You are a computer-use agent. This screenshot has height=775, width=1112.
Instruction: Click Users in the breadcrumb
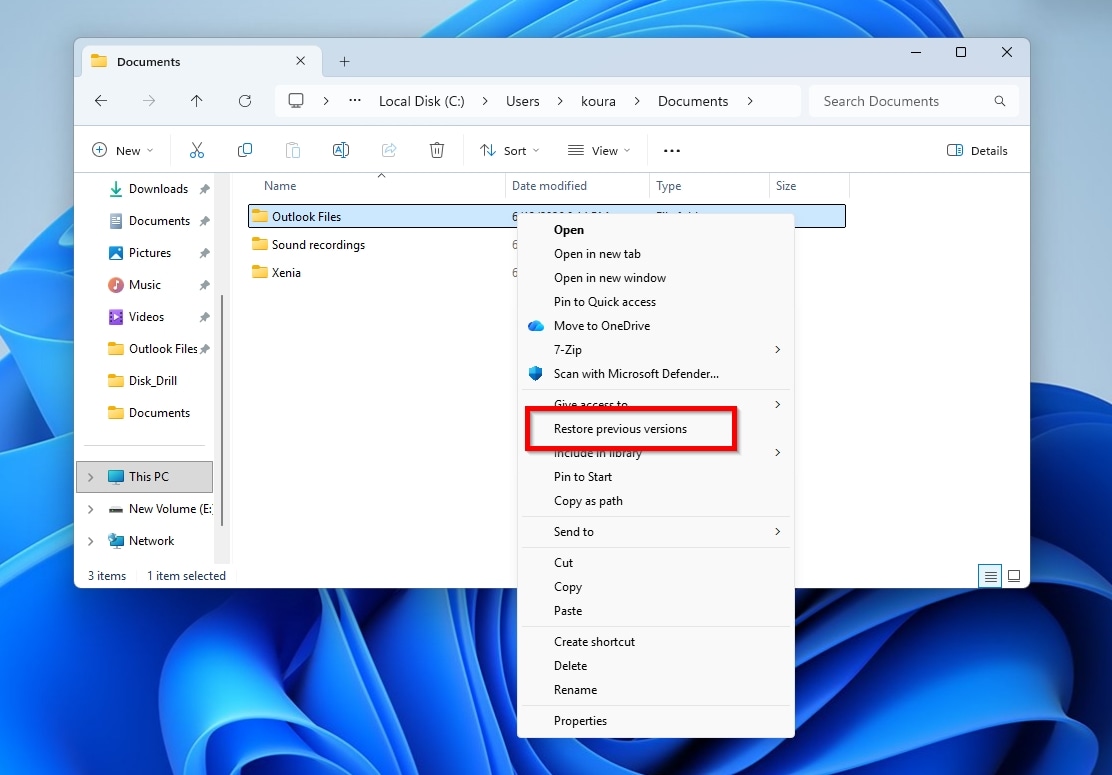click(523, 101)
